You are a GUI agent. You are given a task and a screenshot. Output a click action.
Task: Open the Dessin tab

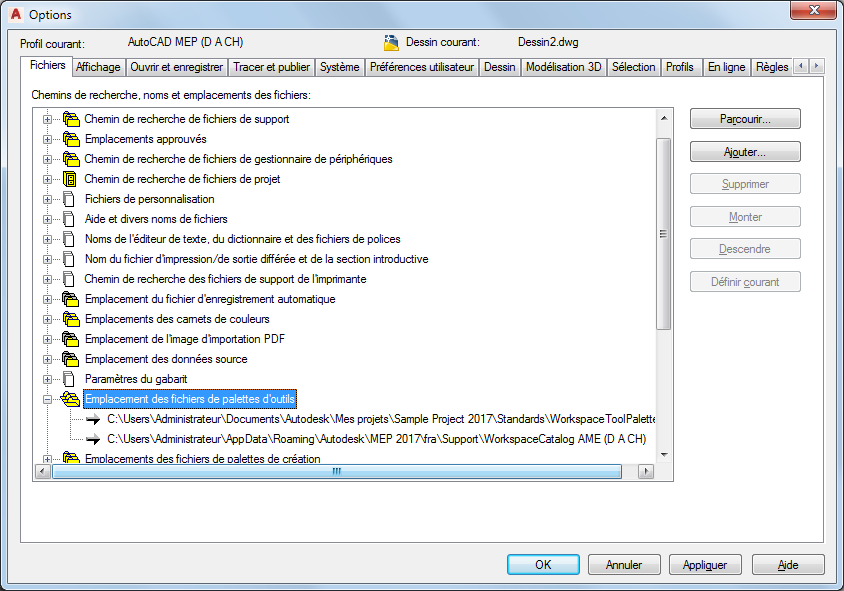coord(500,67)
